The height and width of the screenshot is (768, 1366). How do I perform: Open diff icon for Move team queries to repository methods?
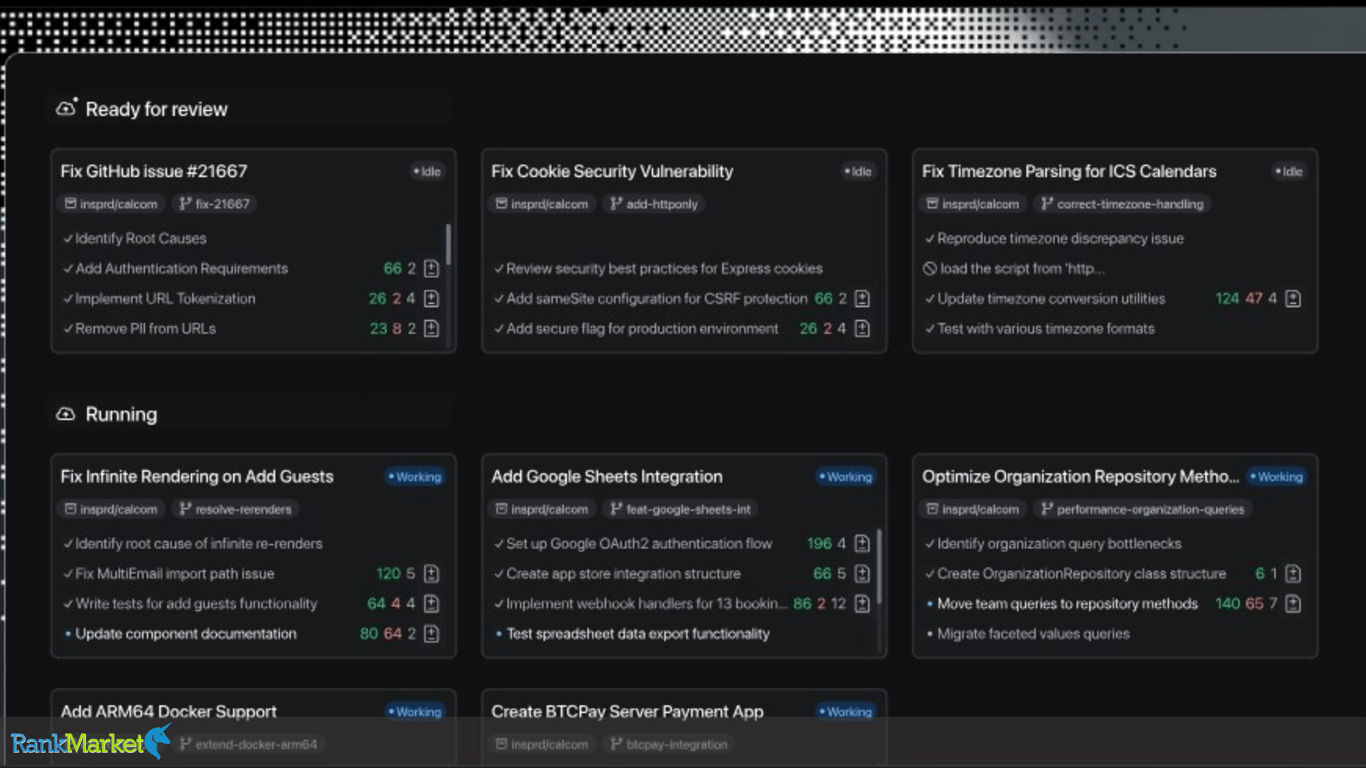pyautogui.click(x=1293, y=604)
